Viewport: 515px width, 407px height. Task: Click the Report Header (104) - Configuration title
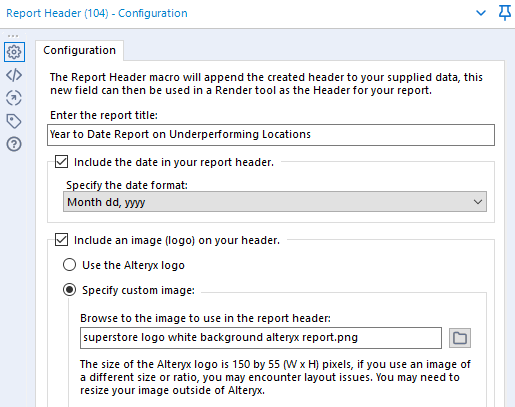[97, 13]
